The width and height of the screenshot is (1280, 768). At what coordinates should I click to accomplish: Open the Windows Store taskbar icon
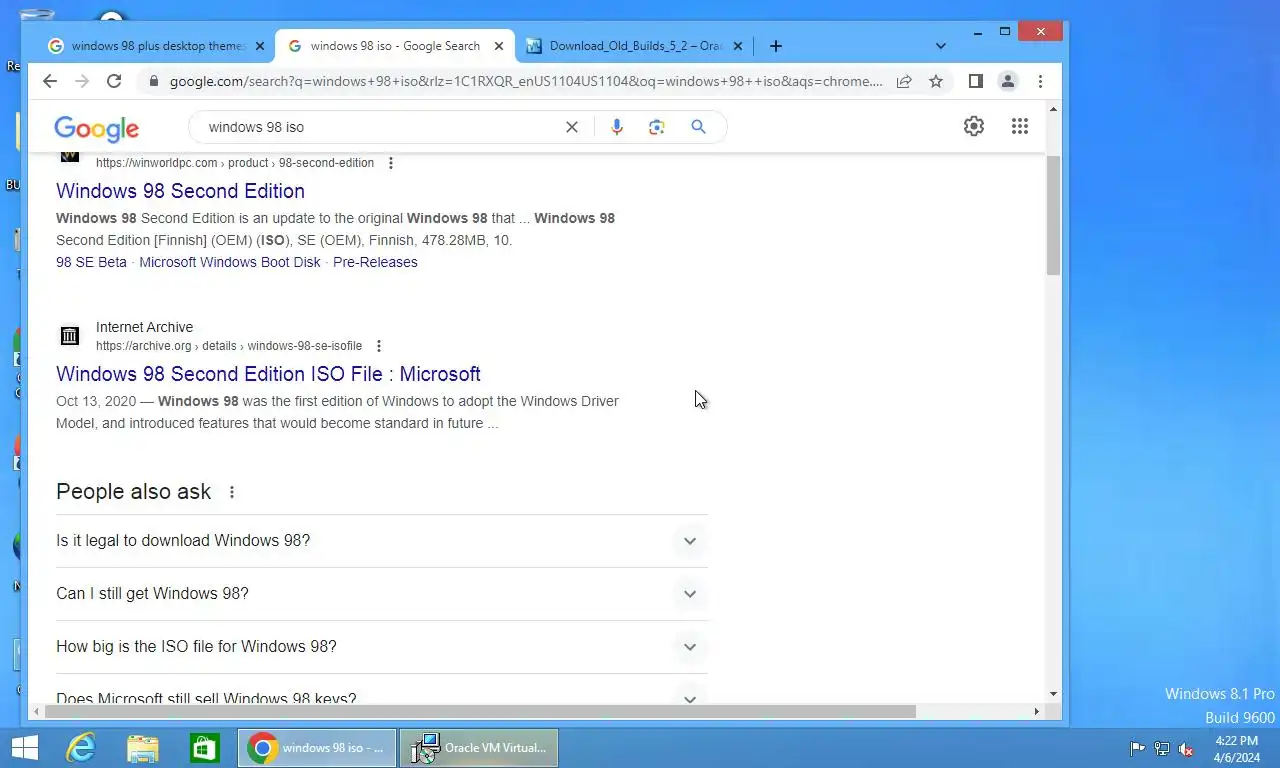(204, 748)
